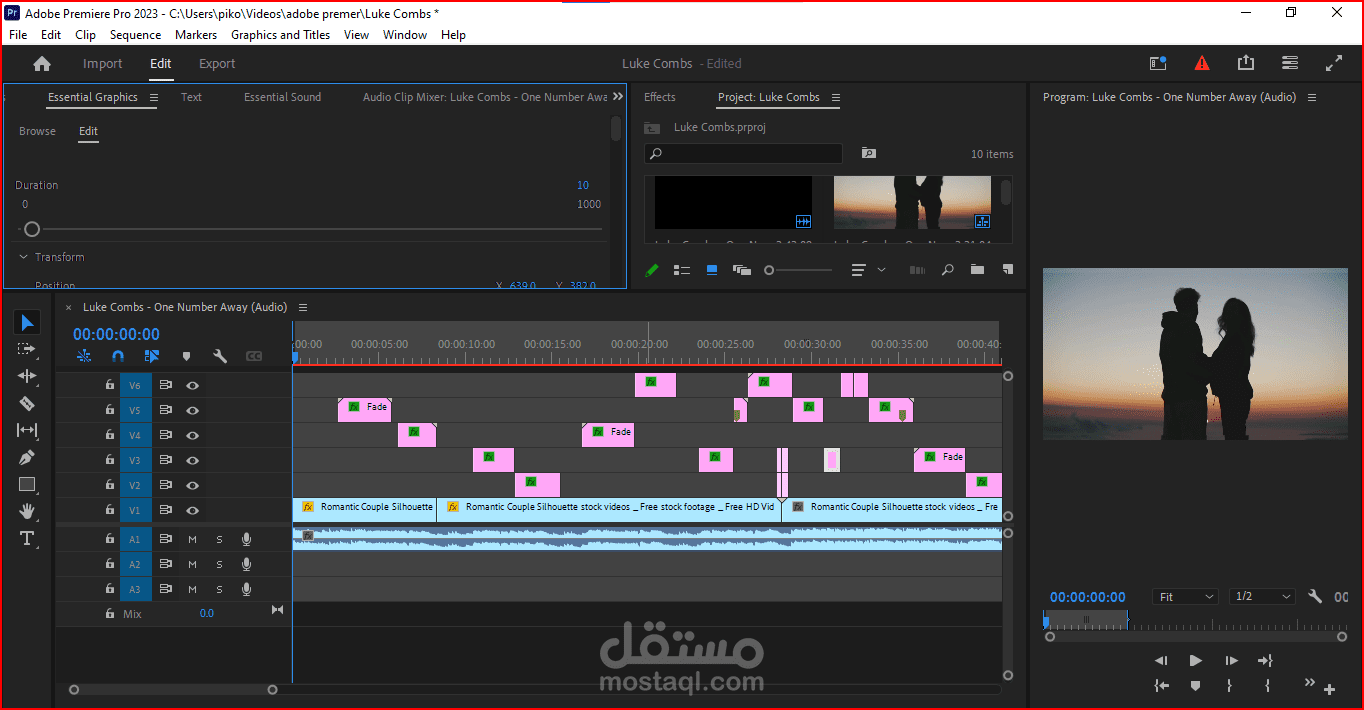This screenshot has width=1364, height=710.
Task: Select the Selection tool arrow
Action: click(x=28, y=322)
